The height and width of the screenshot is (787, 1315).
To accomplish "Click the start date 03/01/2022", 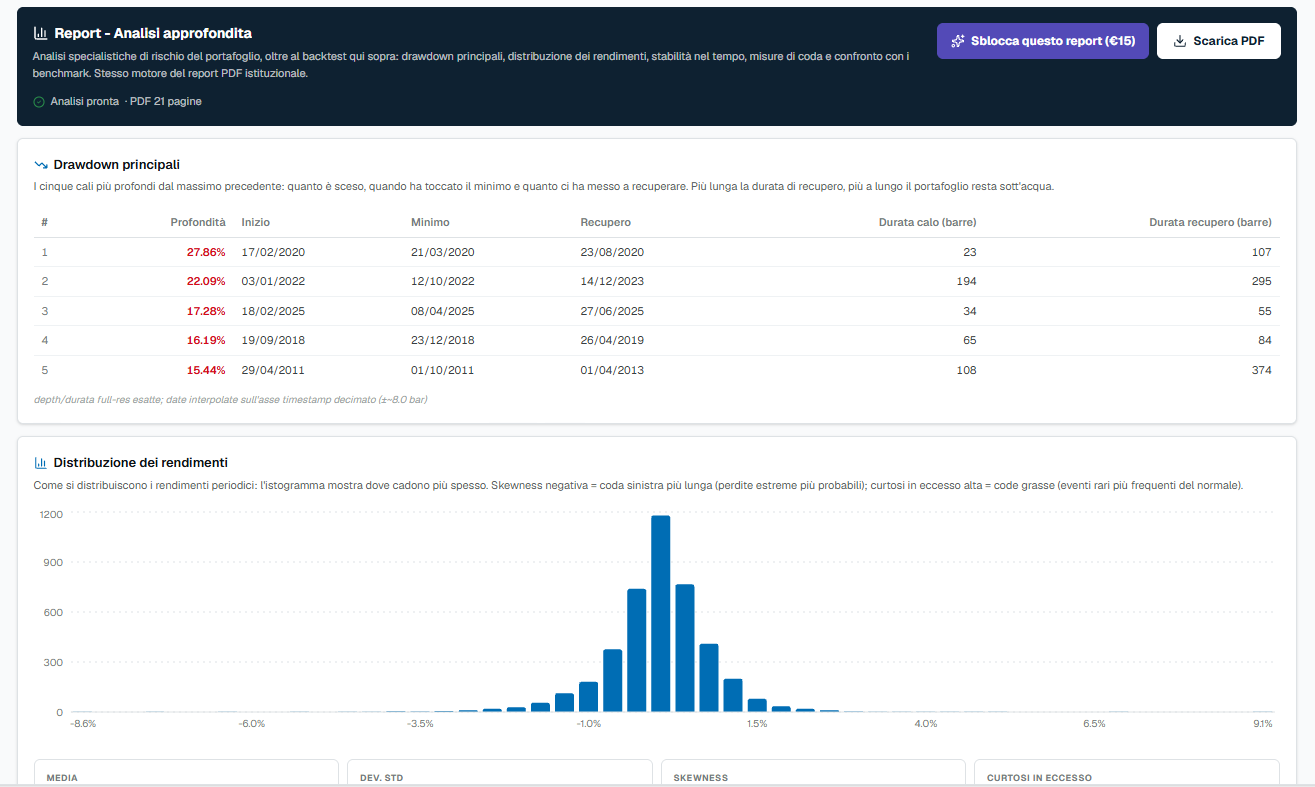I will (x=273, y=282).
